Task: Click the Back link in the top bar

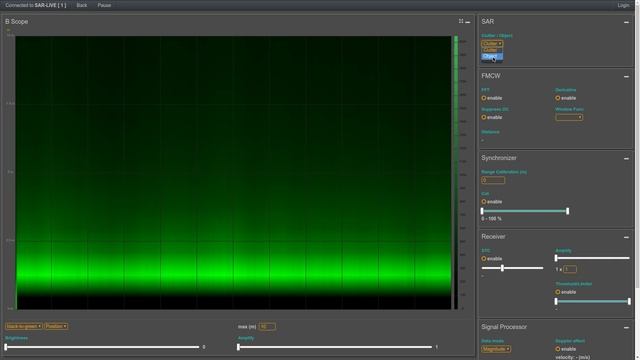Action: [82, 5]
